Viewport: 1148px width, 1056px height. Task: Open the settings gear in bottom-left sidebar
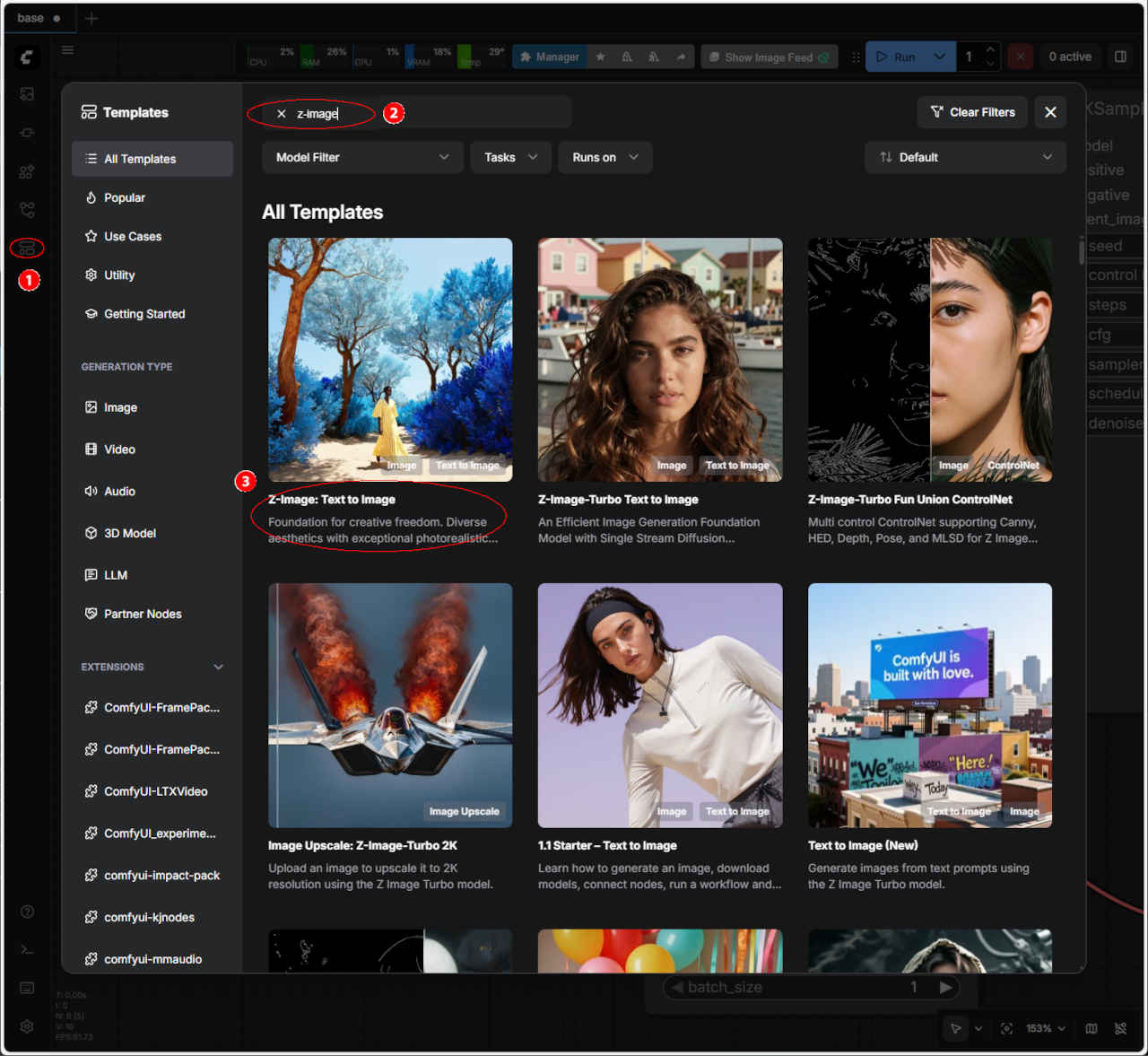coord(27,1026)
